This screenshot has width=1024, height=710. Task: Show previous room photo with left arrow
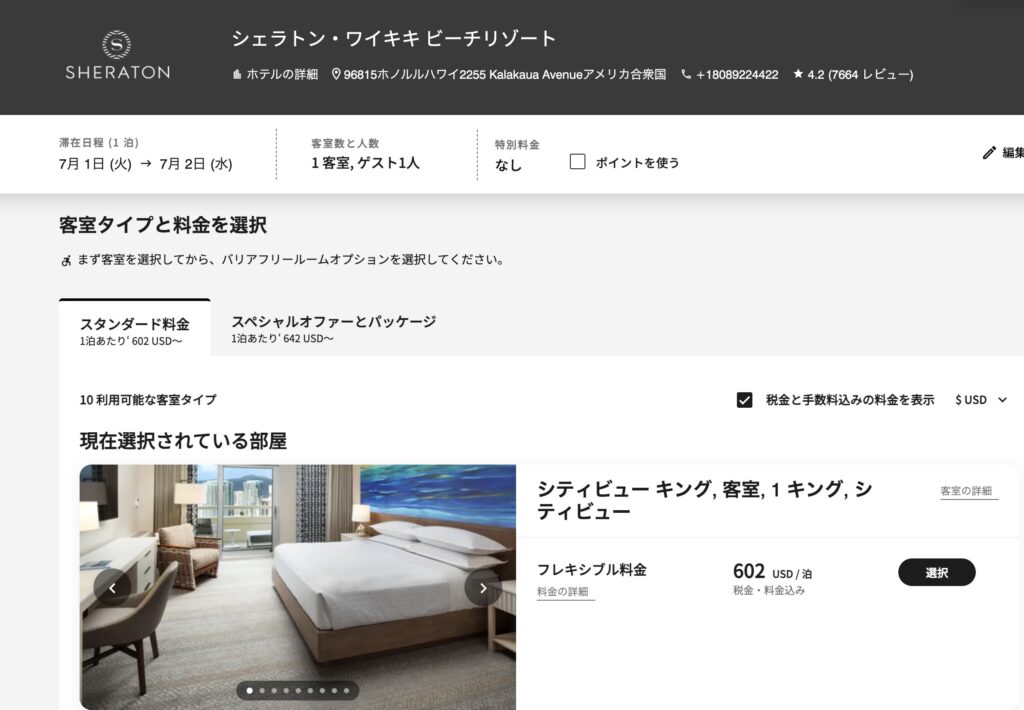pos(112,588)
